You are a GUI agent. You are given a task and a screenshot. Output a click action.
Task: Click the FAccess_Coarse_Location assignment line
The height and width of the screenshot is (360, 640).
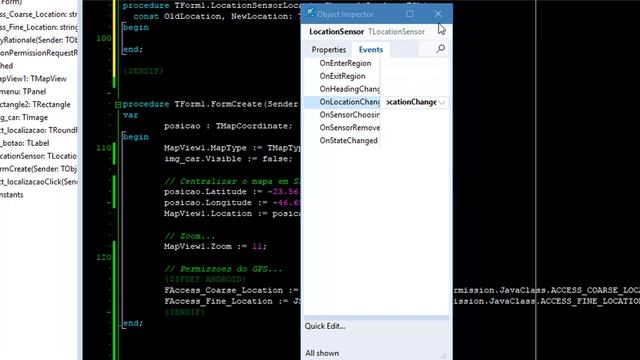(x=231, y=291)
